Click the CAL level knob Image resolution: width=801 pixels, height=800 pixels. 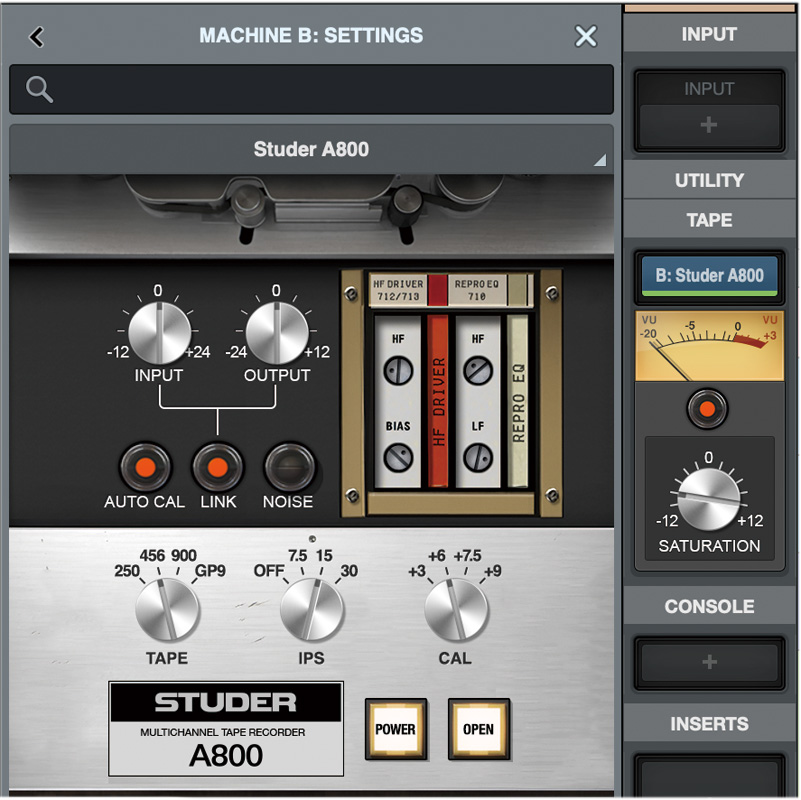(x=456, y=610)
